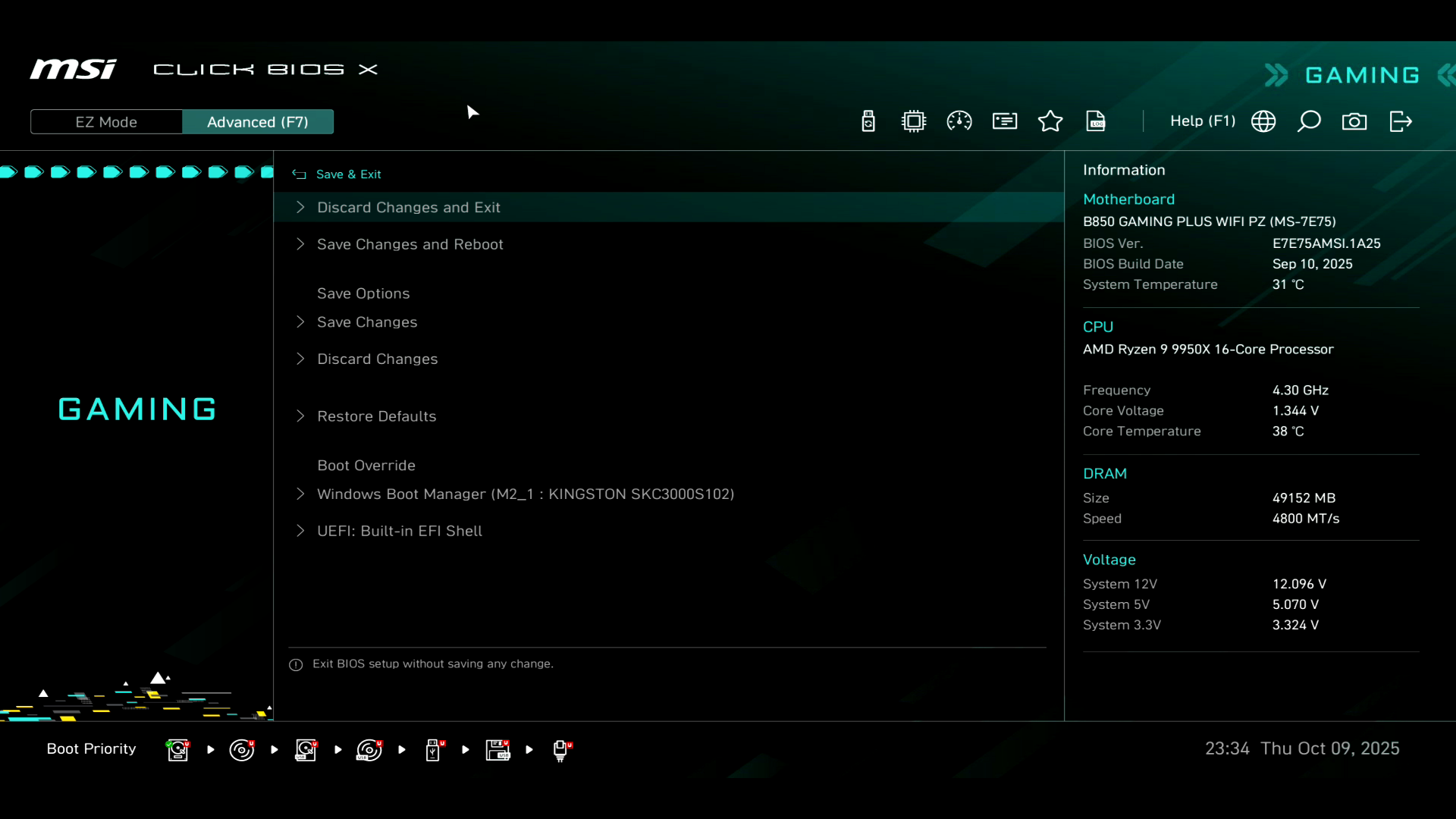Click the USB floppy boot device icon
This screenshot has width=1456, height=819.
[498, 750]
